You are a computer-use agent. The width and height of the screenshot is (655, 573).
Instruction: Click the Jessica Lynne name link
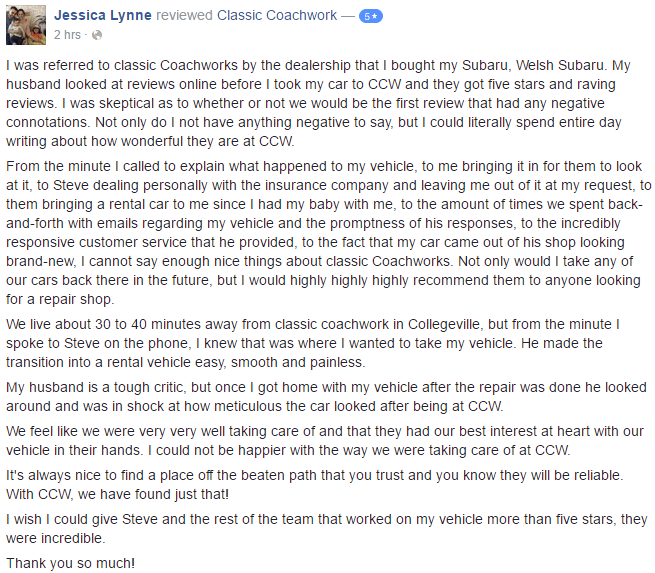pyautogui.click(x=103, y=15)
